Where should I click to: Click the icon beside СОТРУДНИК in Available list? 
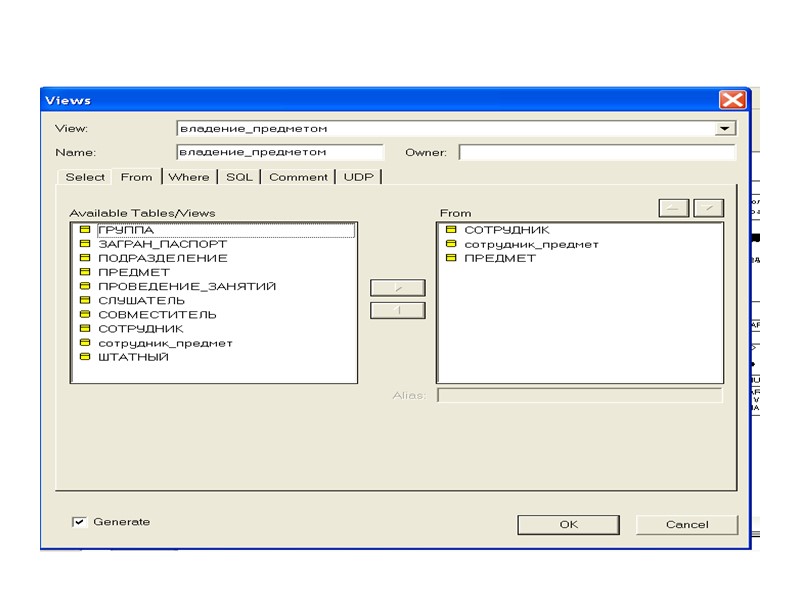click(85, 329)
